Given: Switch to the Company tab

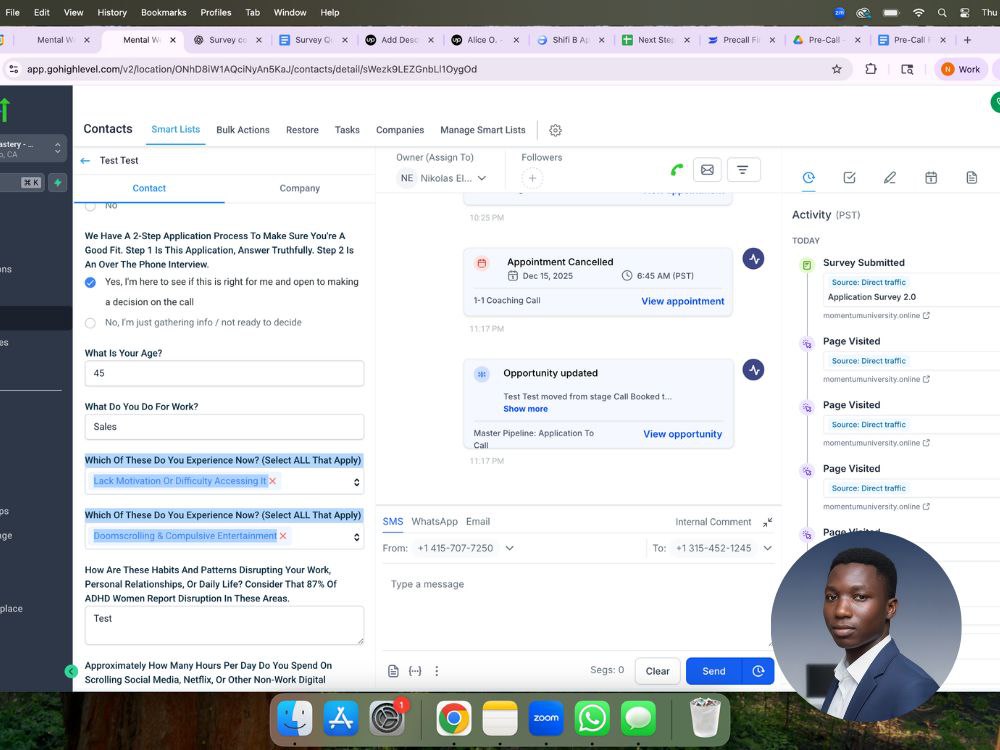Looking at the screenshot, I should 299,188.
